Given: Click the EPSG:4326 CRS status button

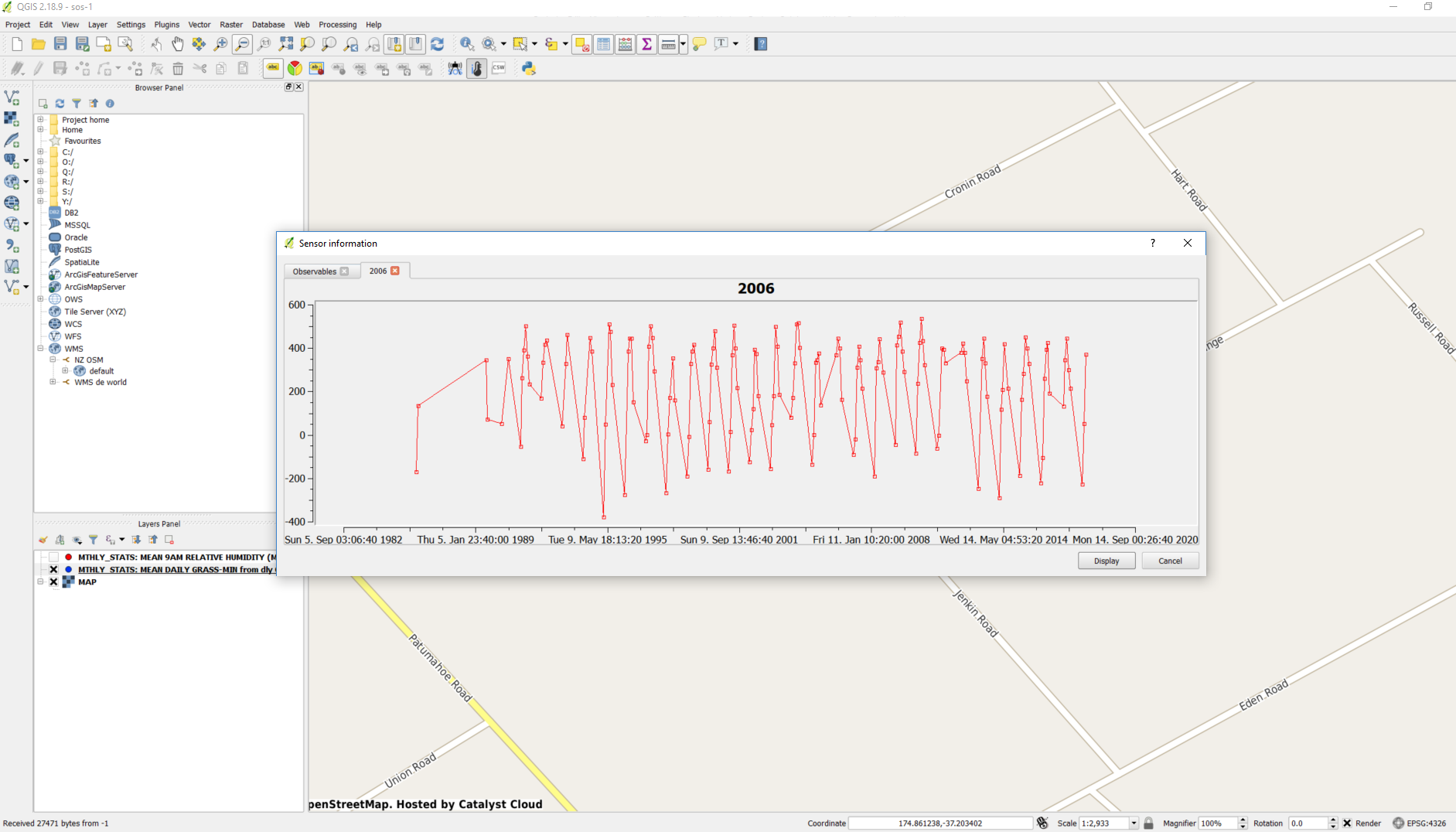Looking at the screenshot, I should coord(1420,823).
